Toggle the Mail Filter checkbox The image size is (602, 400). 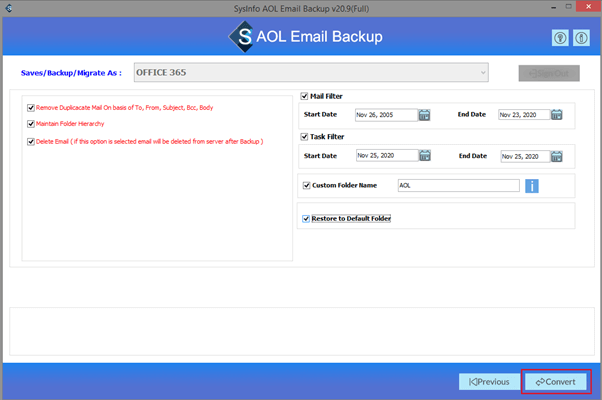304,96
